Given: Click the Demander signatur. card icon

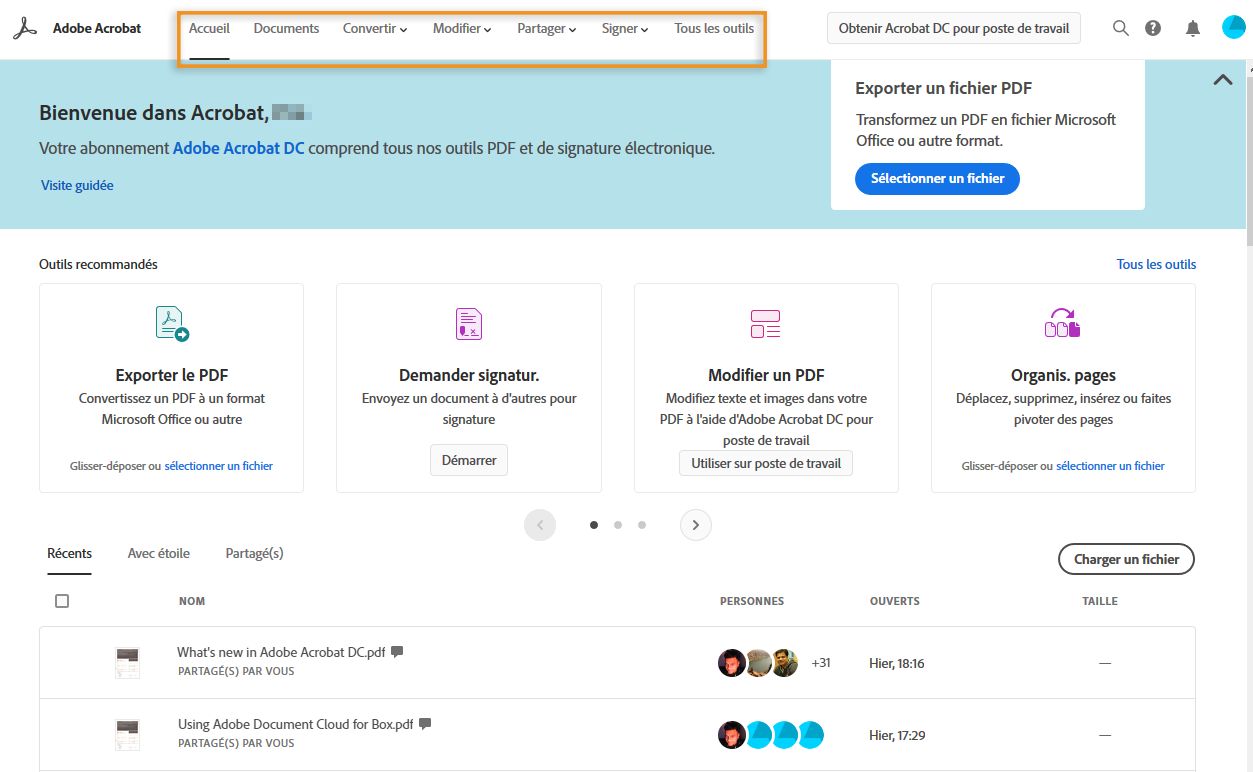Looking at the screenshot, I should tap(469, 324).
